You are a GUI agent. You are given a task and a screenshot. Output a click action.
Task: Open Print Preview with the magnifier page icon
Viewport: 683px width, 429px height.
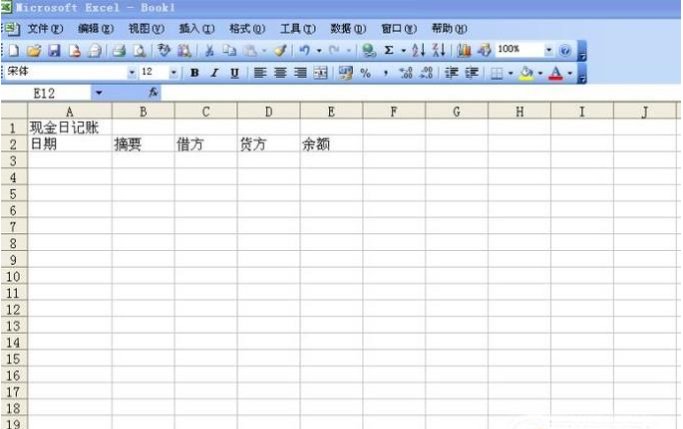[x=139, y=51]
